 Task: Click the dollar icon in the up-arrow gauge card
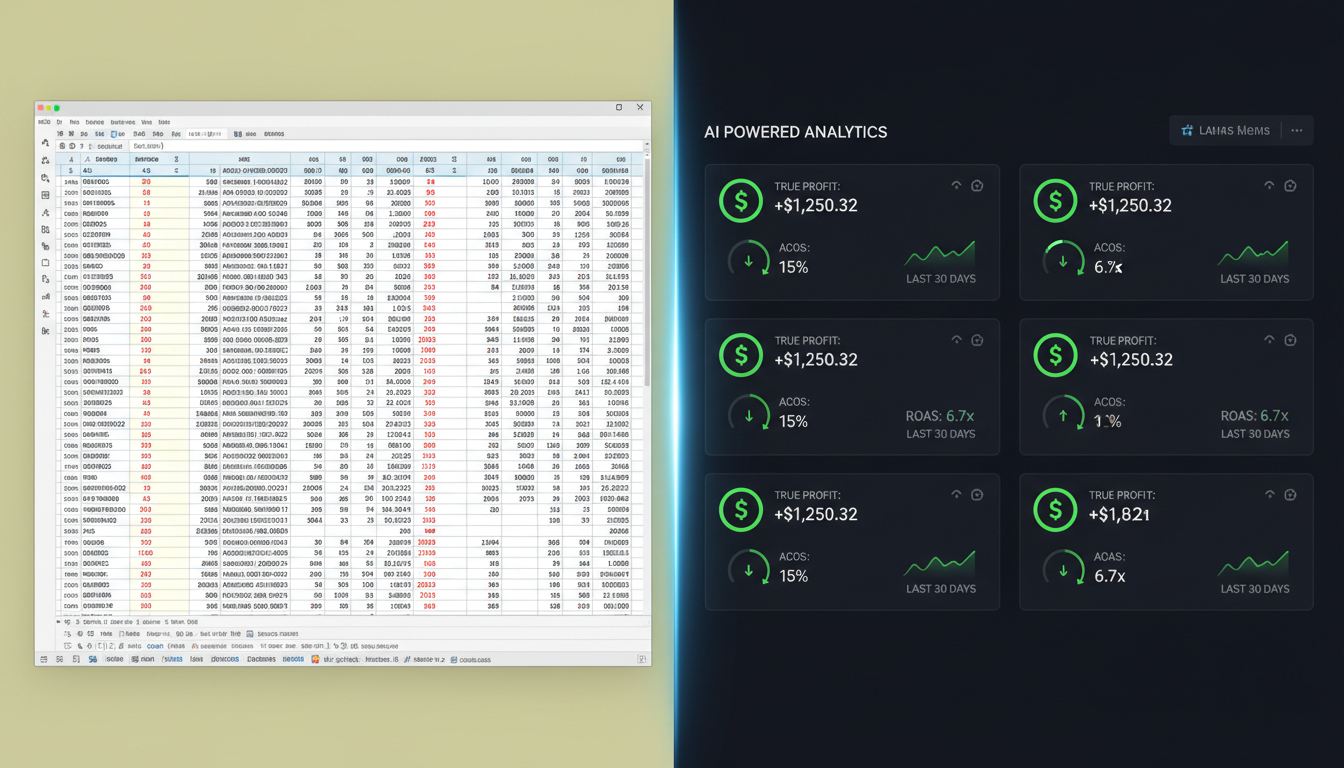(x=1056, y=355)
